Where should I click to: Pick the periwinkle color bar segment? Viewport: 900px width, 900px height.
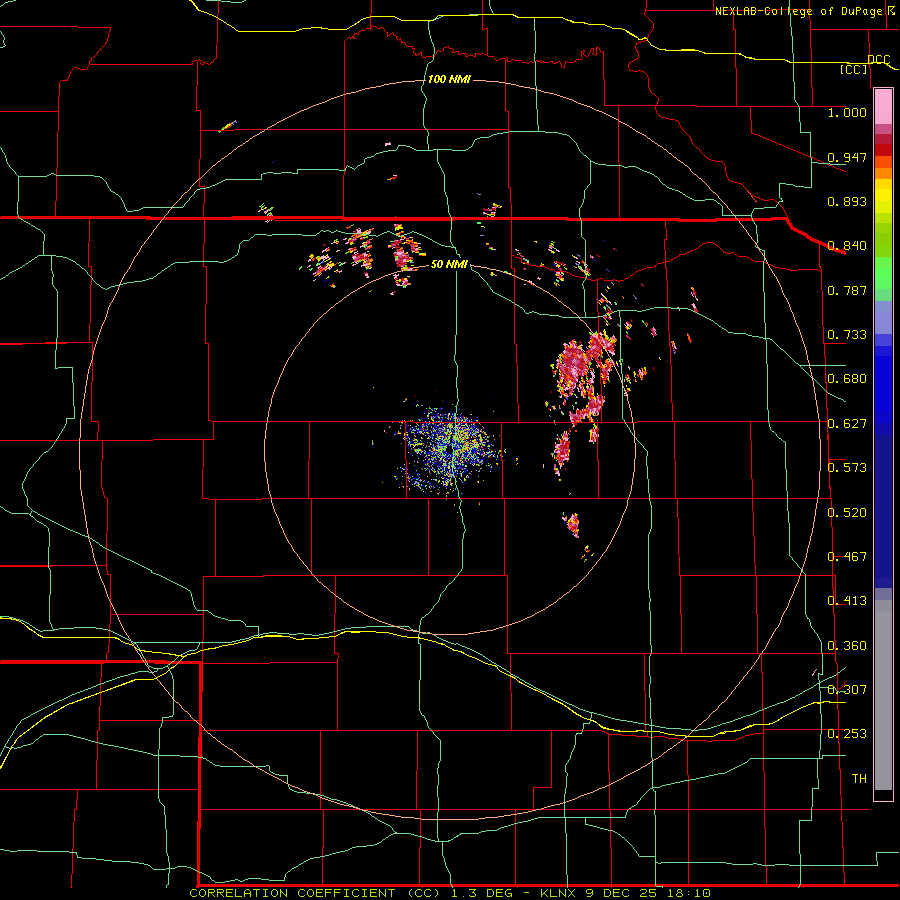pos(883,317)
